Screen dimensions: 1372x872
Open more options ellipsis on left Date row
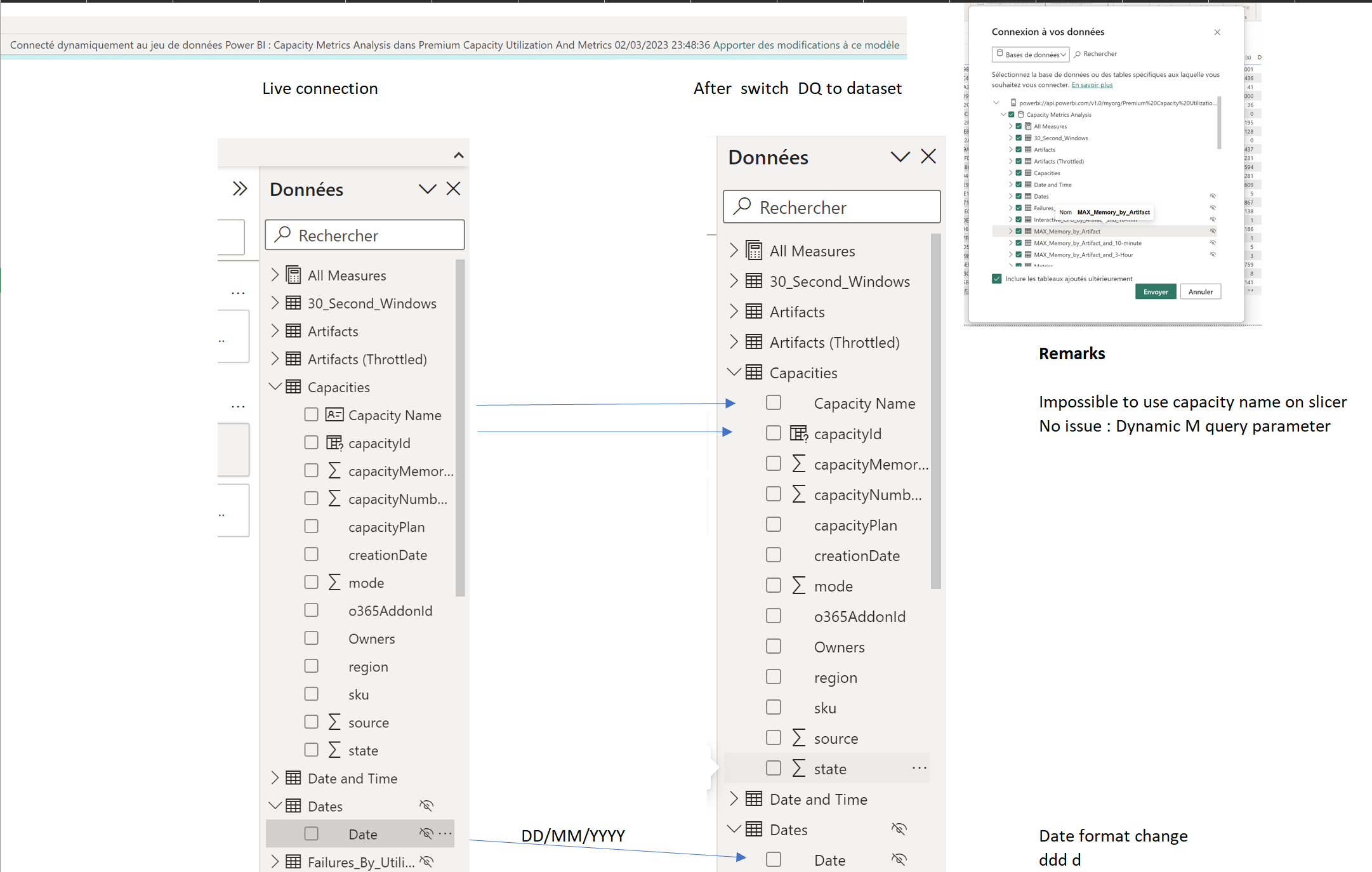(445, 833)
